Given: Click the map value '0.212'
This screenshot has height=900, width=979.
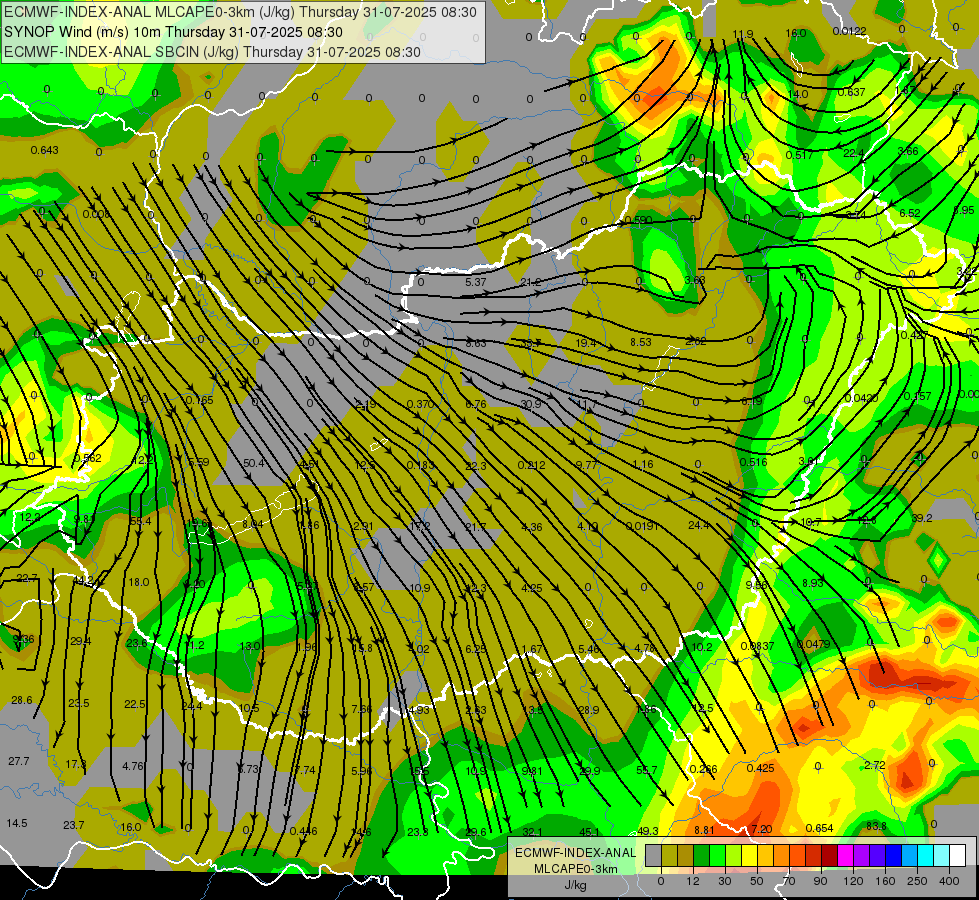Looking at the screenshot, I should pos(531,465).
